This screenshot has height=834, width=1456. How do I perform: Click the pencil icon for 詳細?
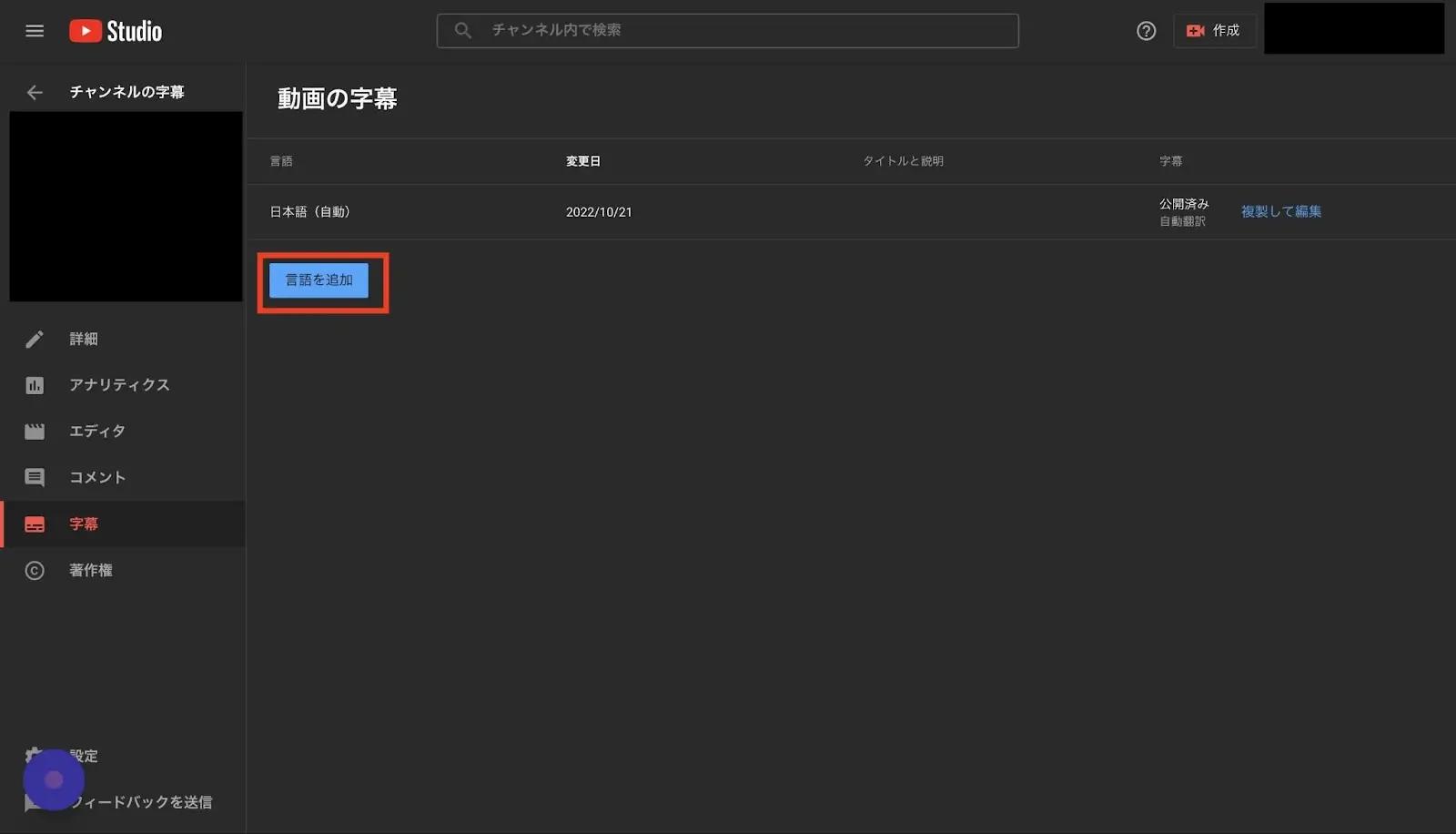(x=35, y=340)
